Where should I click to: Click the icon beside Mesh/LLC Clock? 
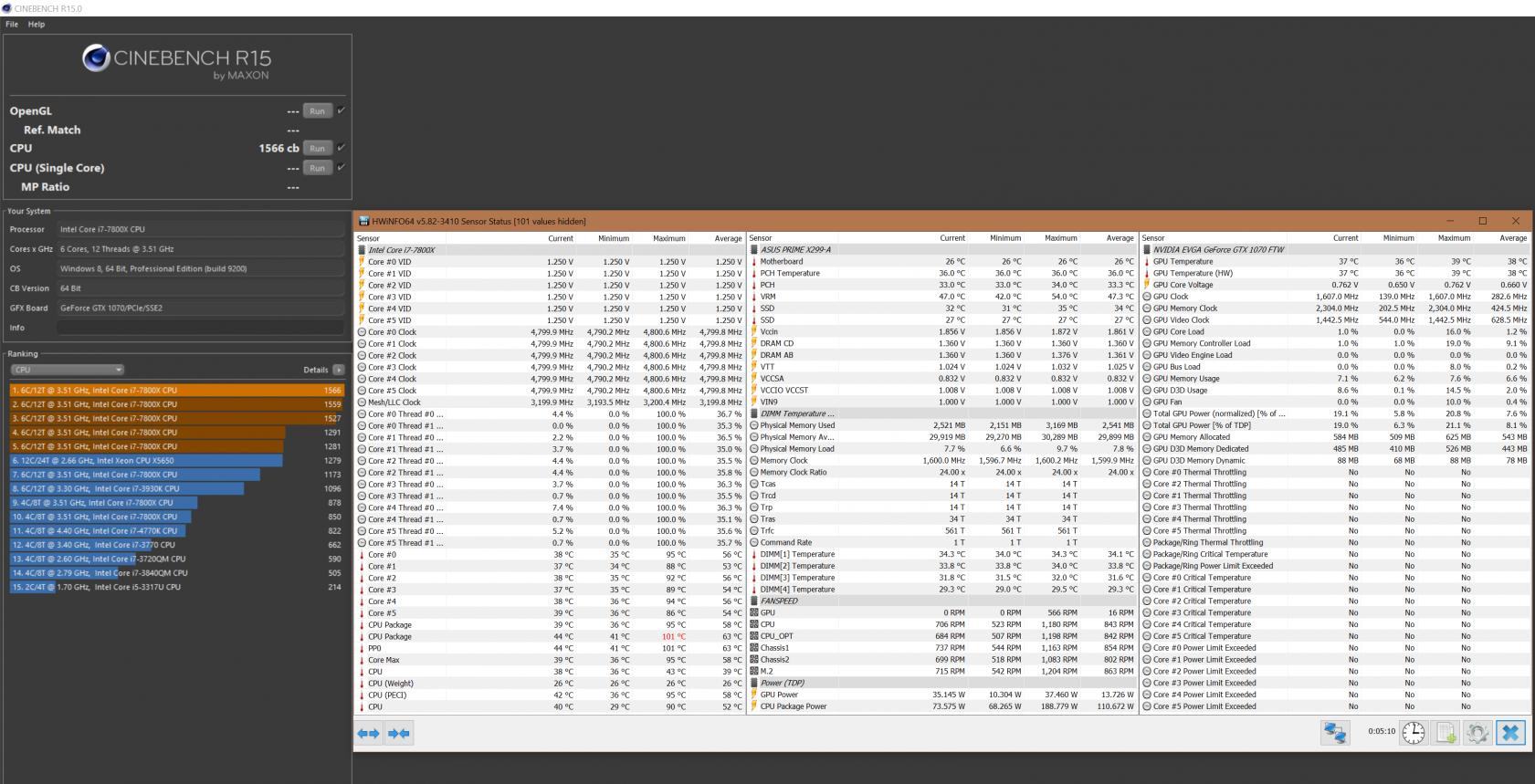coord(362,402)
